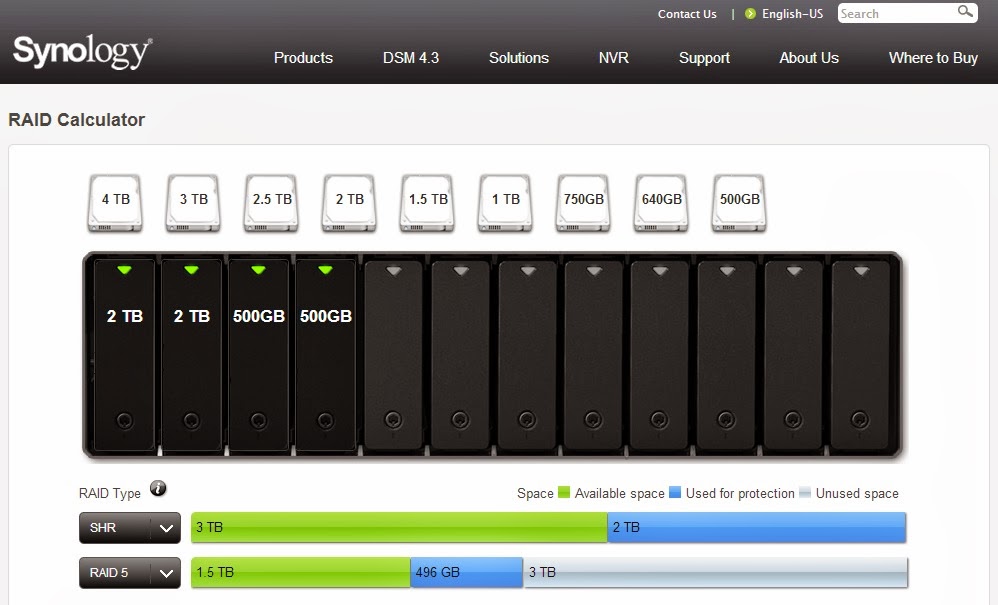Select the 750GB drive icon
The height and width of the screenshot is (605, 998).
point(582,200)
